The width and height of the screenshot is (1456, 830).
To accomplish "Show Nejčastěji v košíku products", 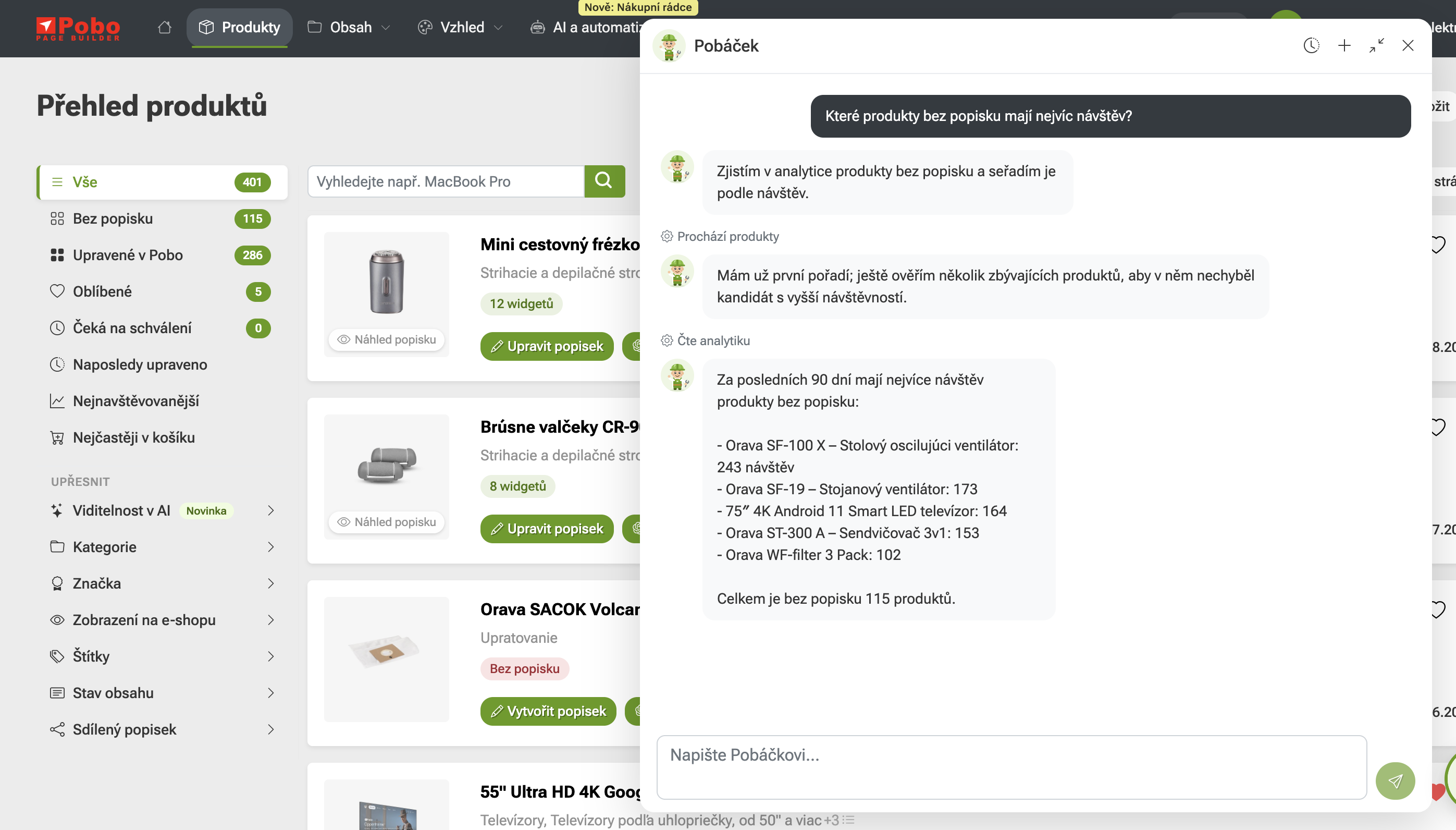I will coord(162,438).
